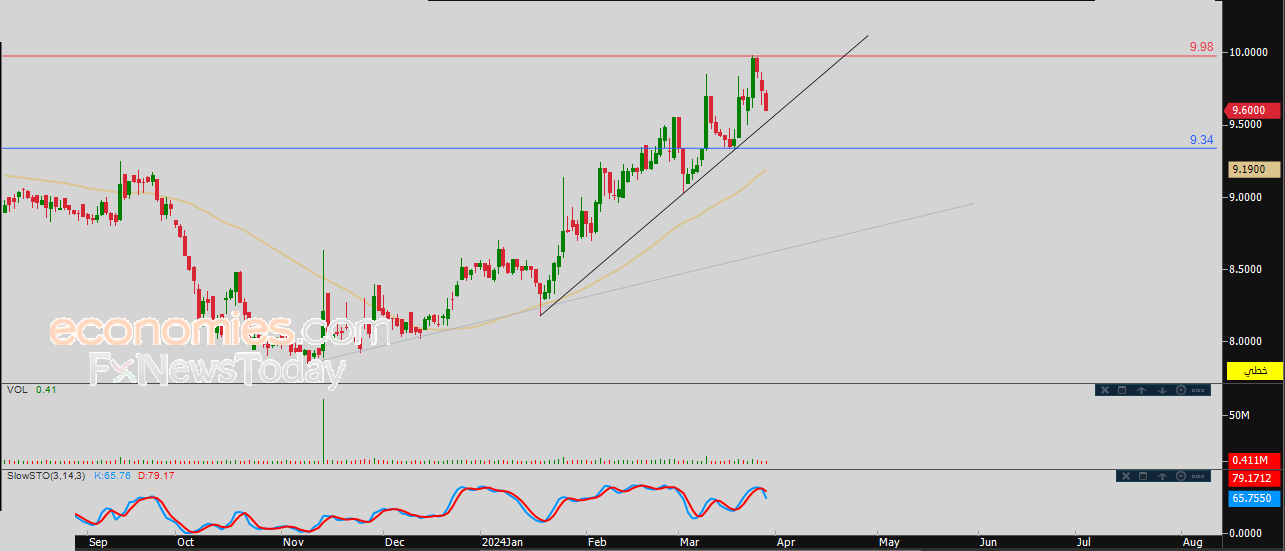Viewport: 1285px width, 551px height.
Task: Click the Nov label on time axis
Action: point(293,542)
